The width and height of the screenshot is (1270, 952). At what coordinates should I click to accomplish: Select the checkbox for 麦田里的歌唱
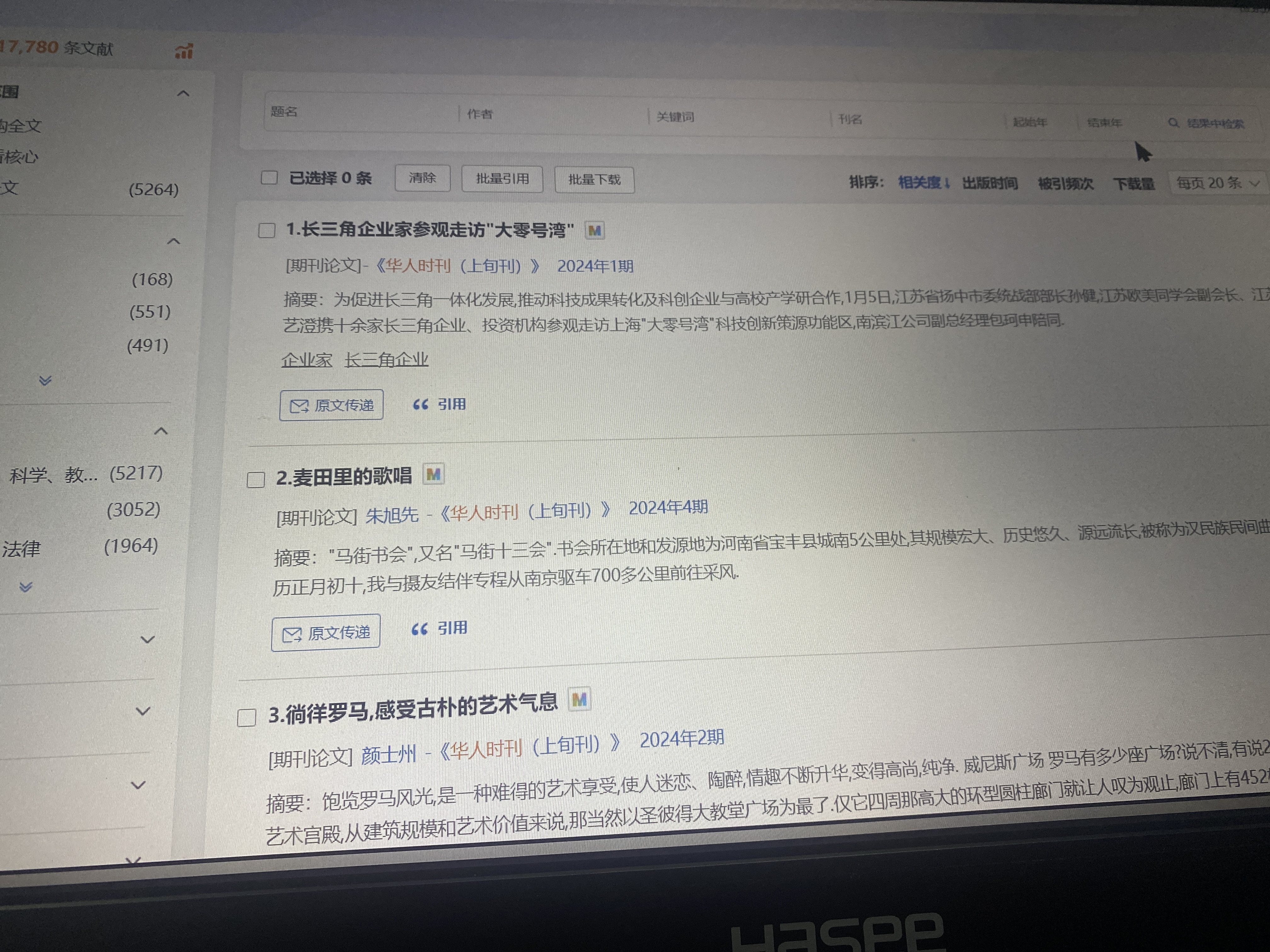255,479
